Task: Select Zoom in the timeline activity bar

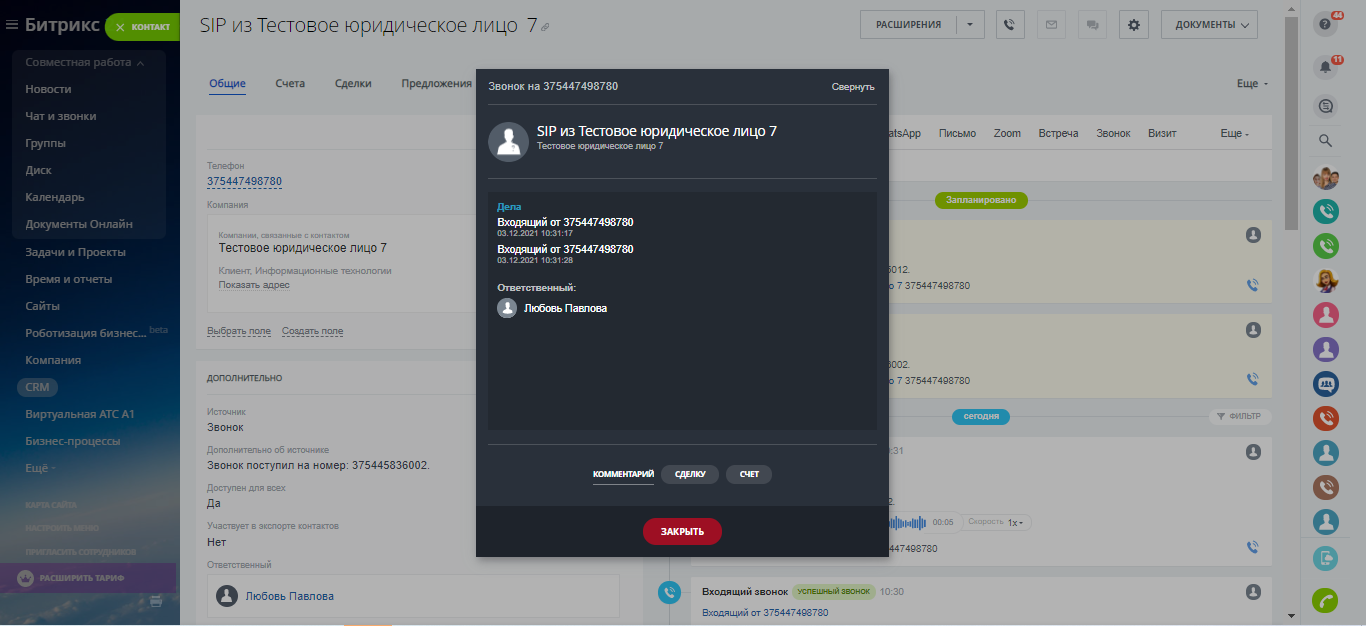Action: pyautogui.click(x=1007, y=133)
